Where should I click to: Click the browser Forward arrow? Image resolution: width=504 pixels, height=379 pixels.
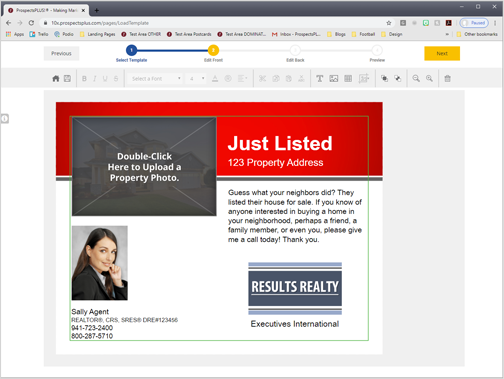click(20, 23)
